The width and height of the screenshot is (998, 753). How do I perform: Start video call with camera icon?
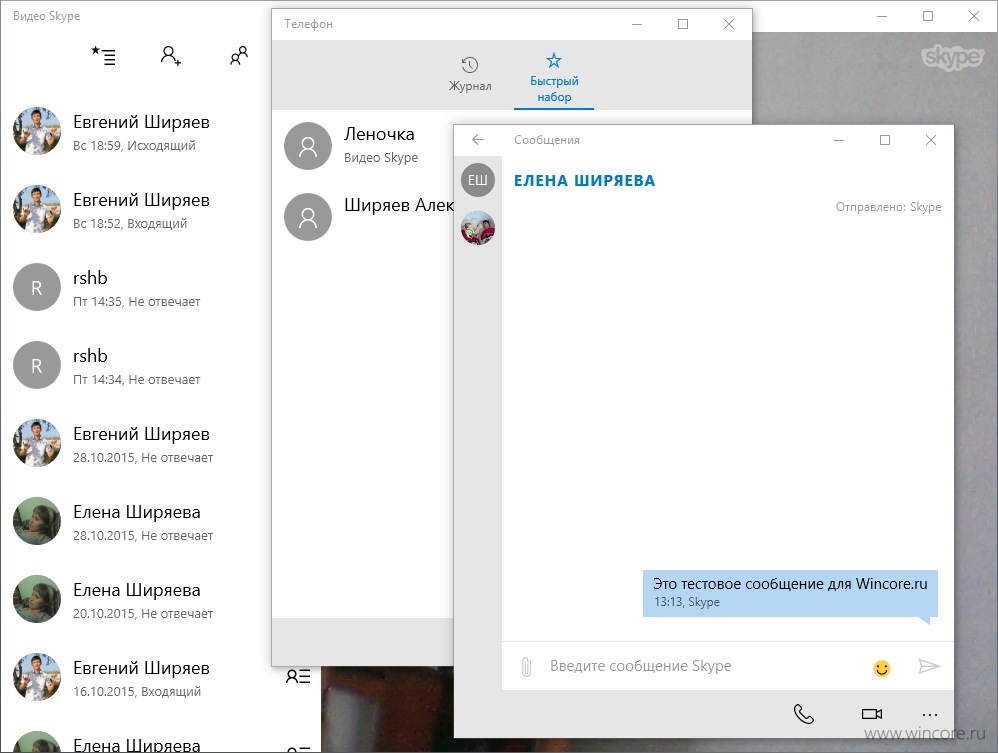872,714
